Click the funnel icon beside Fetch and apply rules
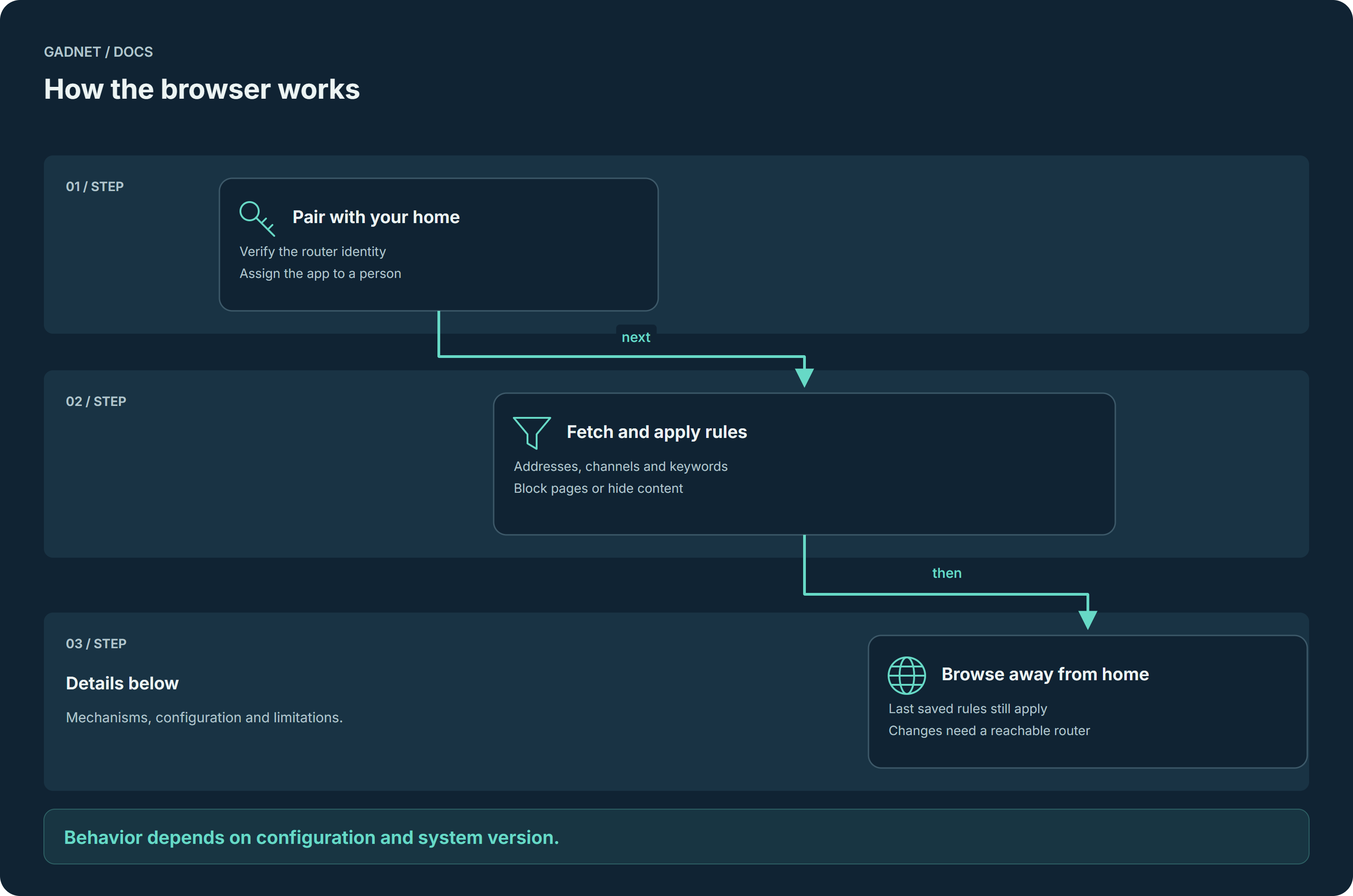 [532, 432]
